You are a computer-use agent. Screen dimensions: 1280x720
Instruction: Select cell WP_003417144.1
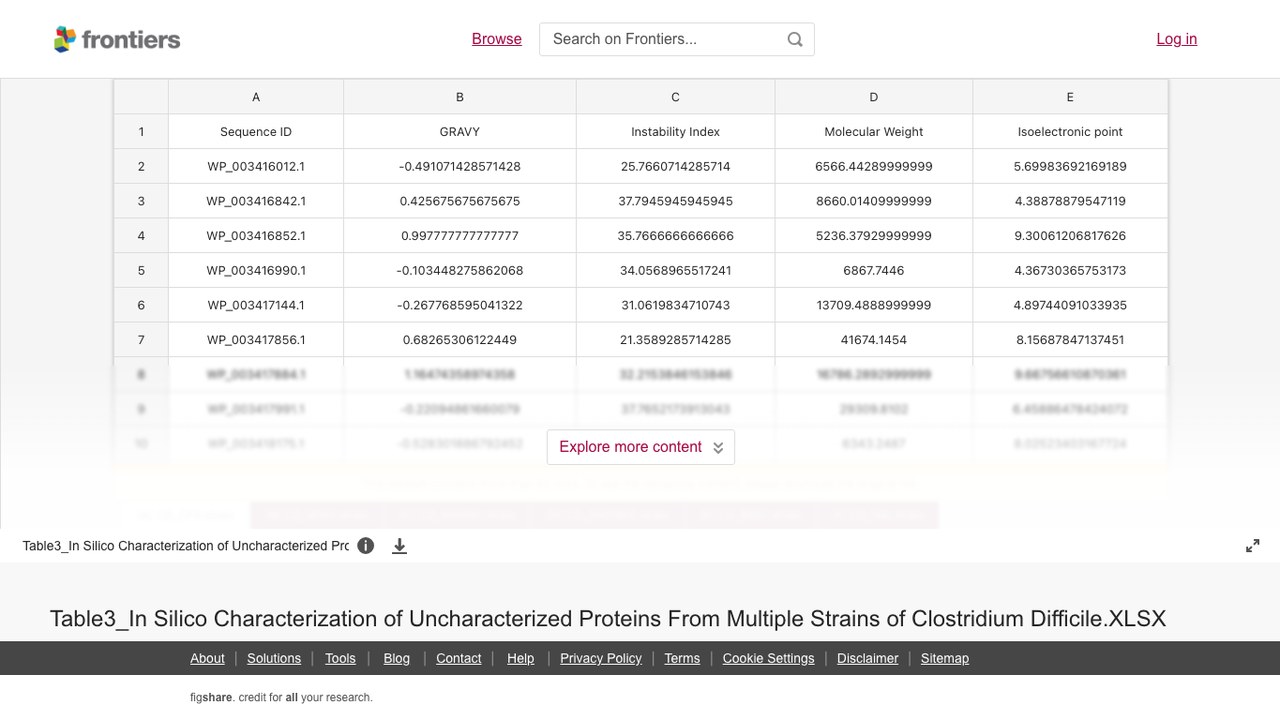pos(256,305)
